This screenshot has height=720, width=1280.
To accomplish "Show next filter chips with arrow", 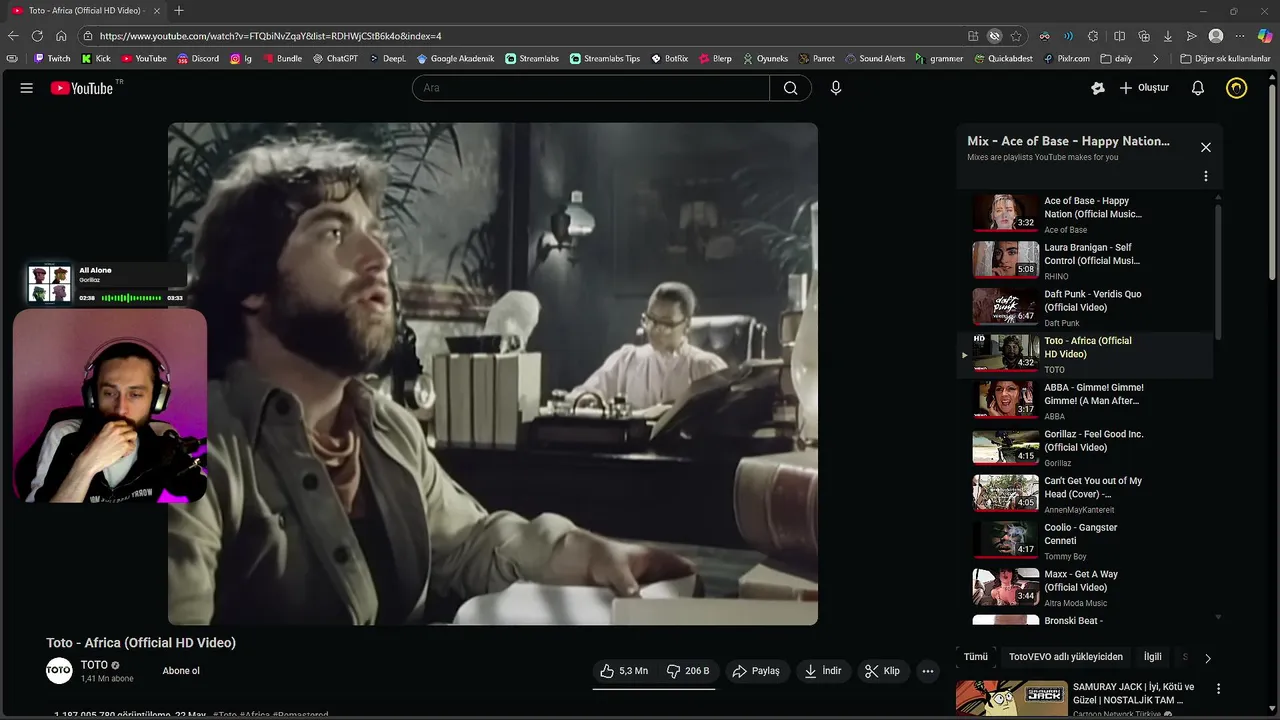I will pyautogui.click(x=1207, y=658).
